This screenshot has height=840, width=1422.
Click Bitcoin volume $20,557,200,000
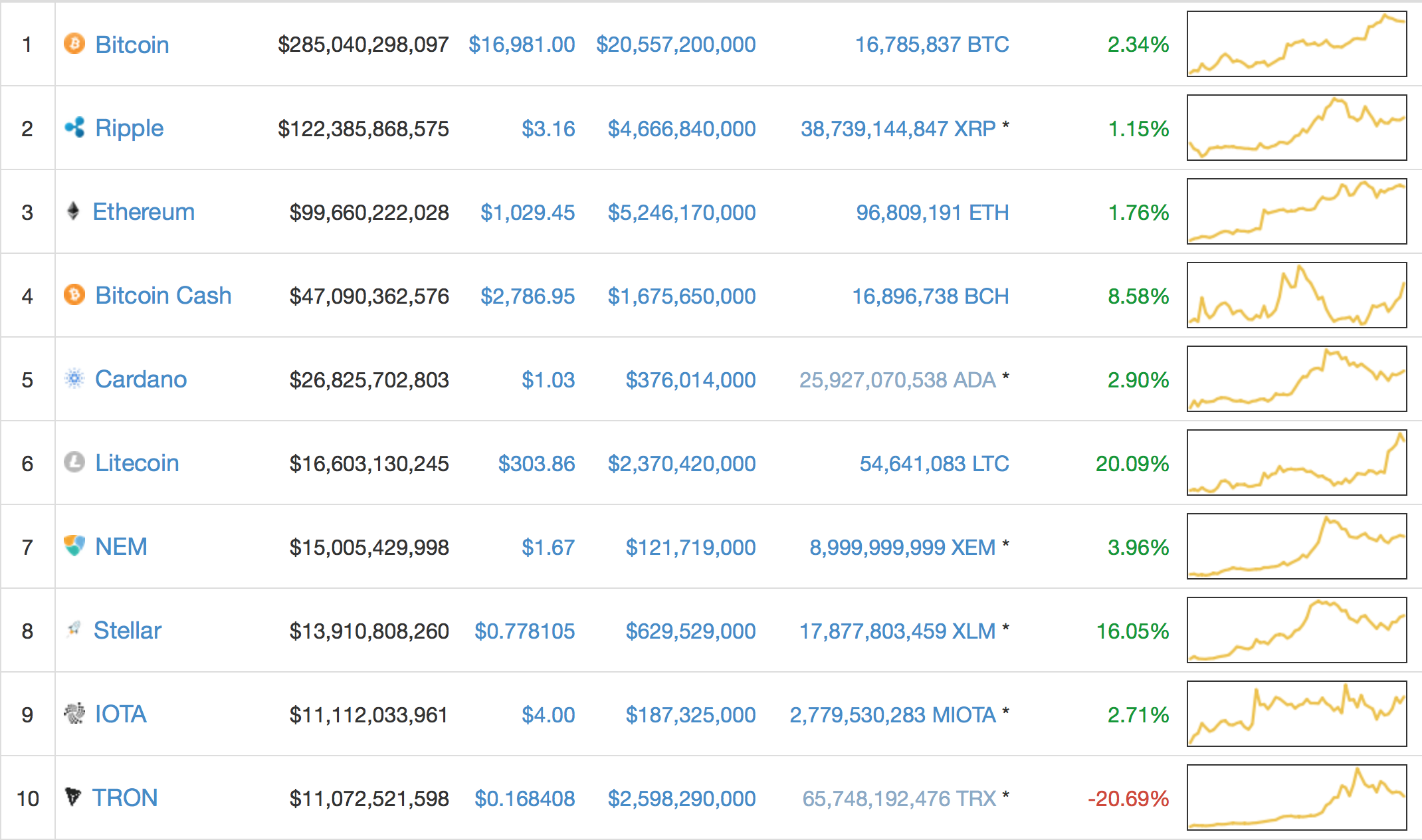click(676, 45)
